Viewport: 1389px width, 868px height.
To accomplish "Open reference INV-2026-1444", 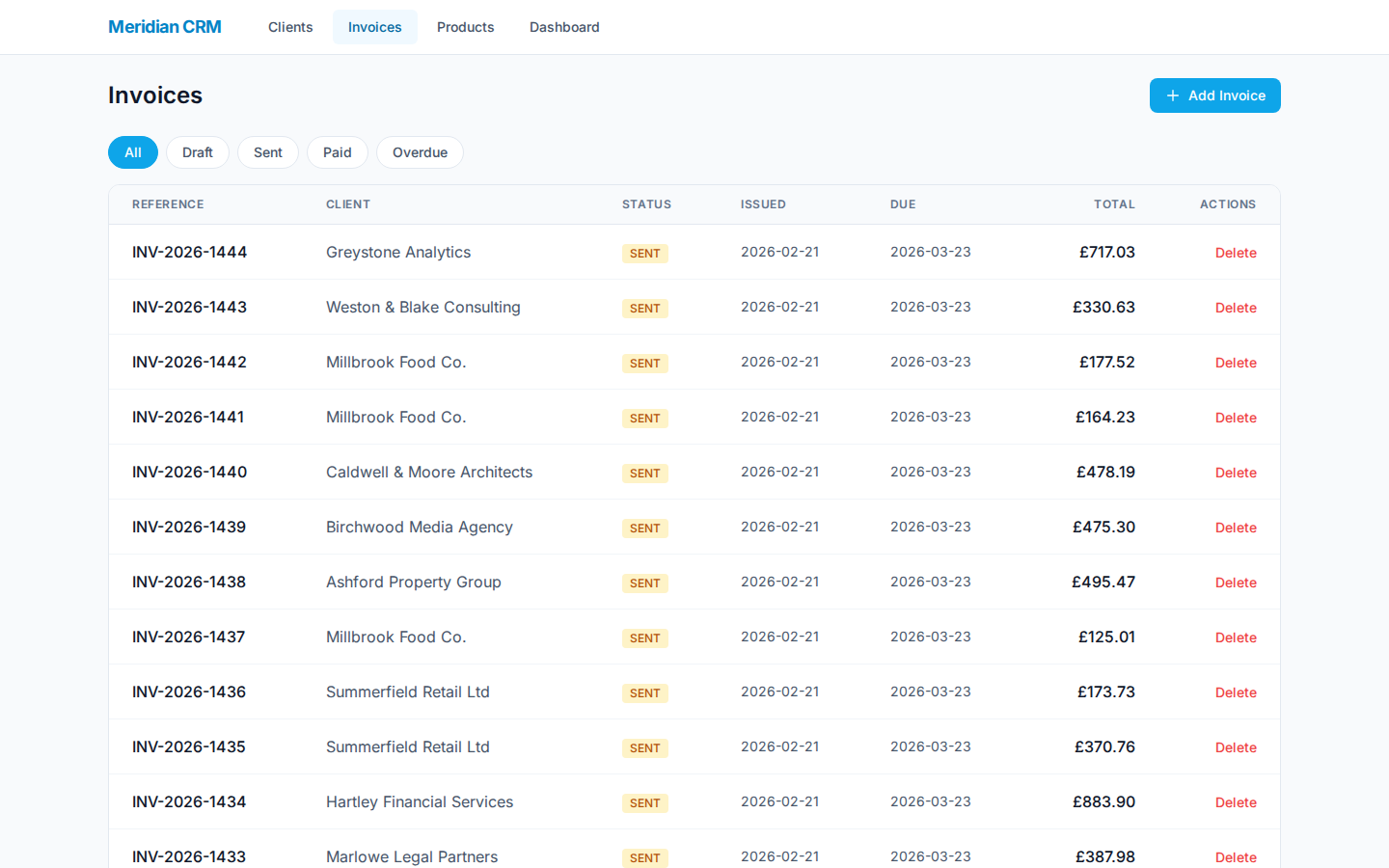I will [x=189, y=252].
